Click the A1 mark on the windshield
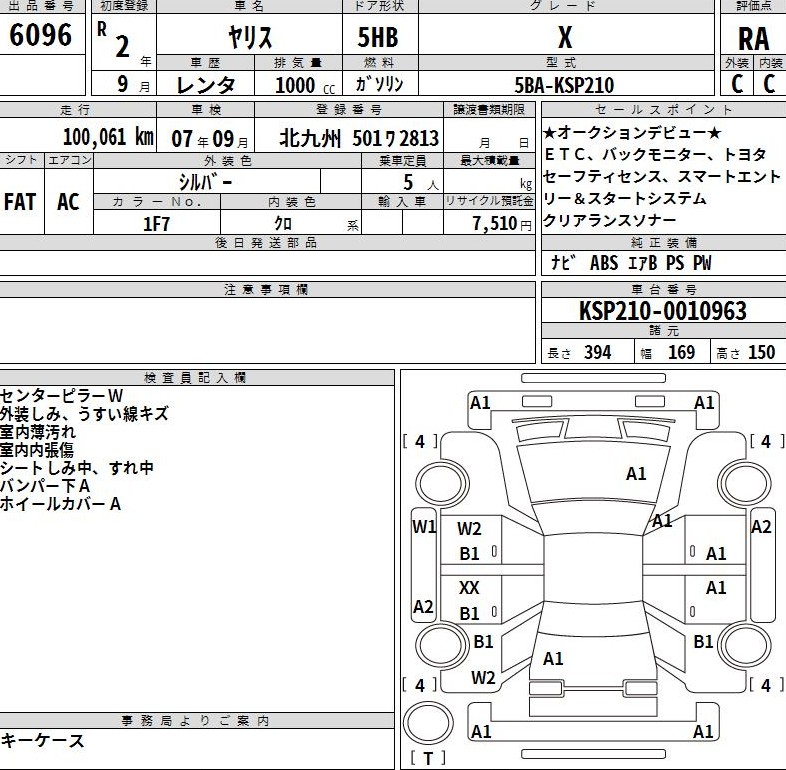786x770 pixels. point(636,474)
